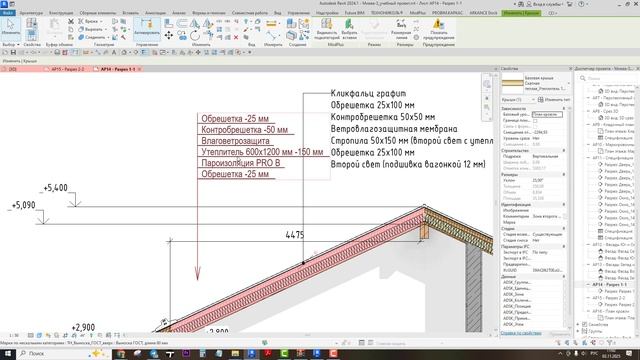Image resolution: width=640 pixels, height=360 pixels.
Task: Click Вход в службы sign-in button
Action: [546, 4]
